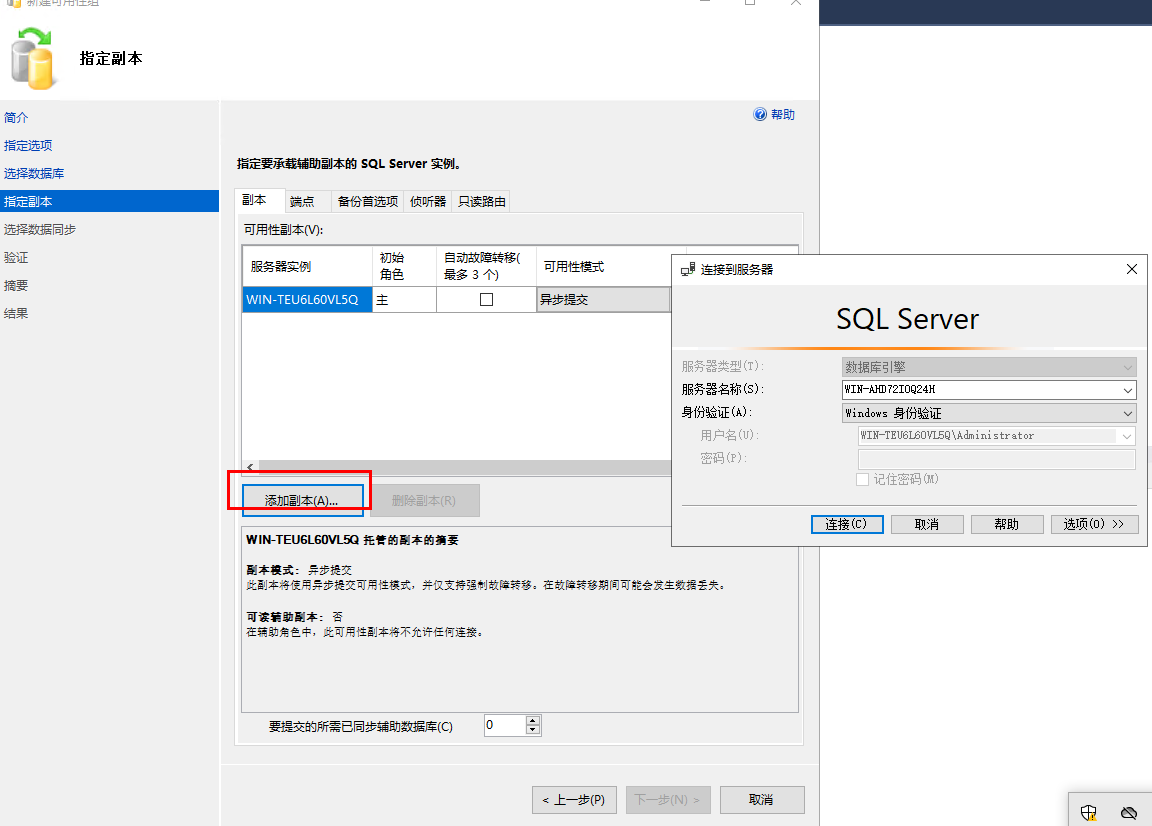
Task: Close the Connect to Server dialog
Action: click(x=1131, y=269)
